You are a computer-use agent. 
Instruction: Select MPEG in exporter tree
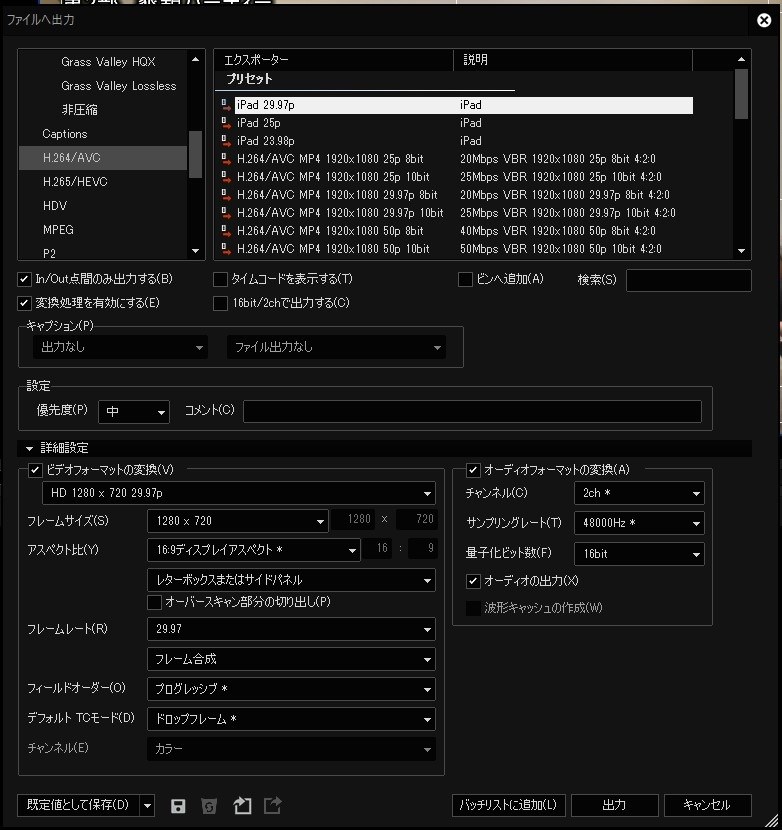pyautogui.click(x=58, y=230)
